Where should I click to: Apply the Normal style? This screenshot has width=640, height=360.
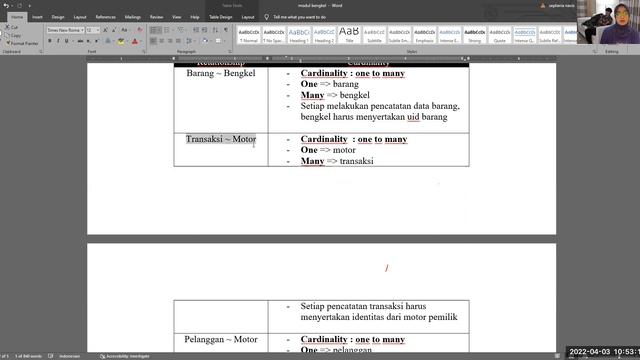249,36
